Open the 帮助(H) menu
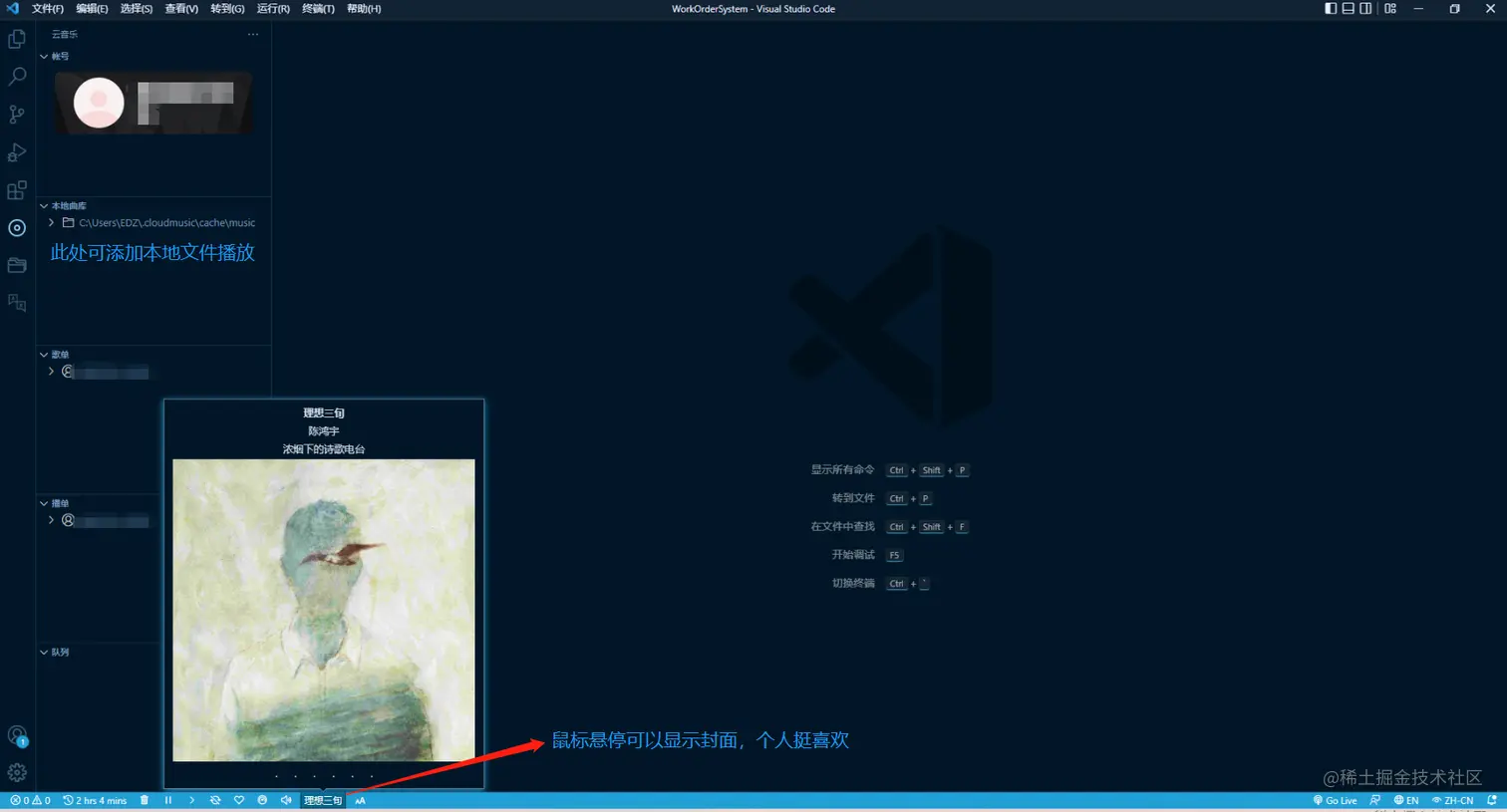The width and height of the screenshot is (1507, 812). click(364, 9)
